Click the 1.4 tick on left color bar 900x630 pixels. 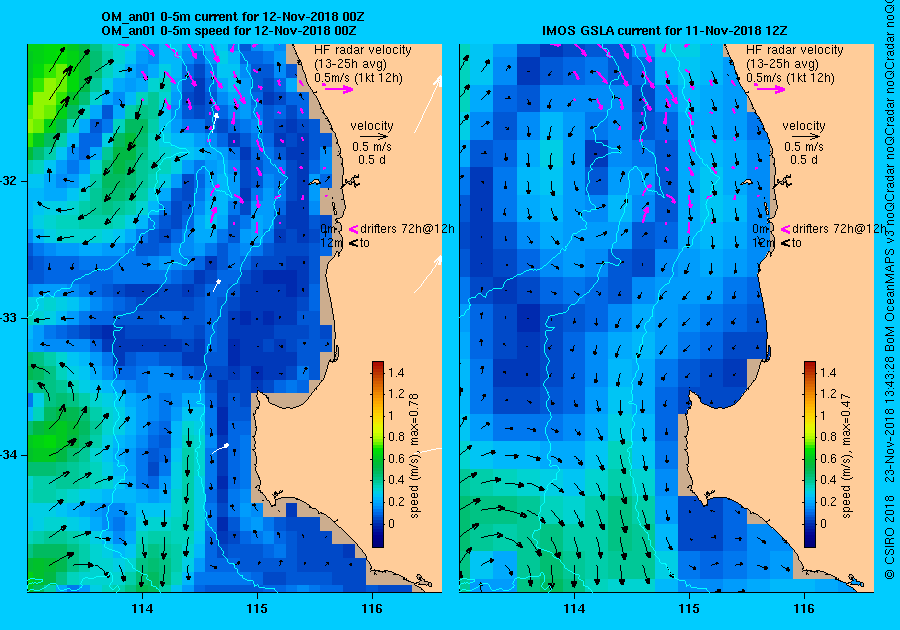point(396,373)
